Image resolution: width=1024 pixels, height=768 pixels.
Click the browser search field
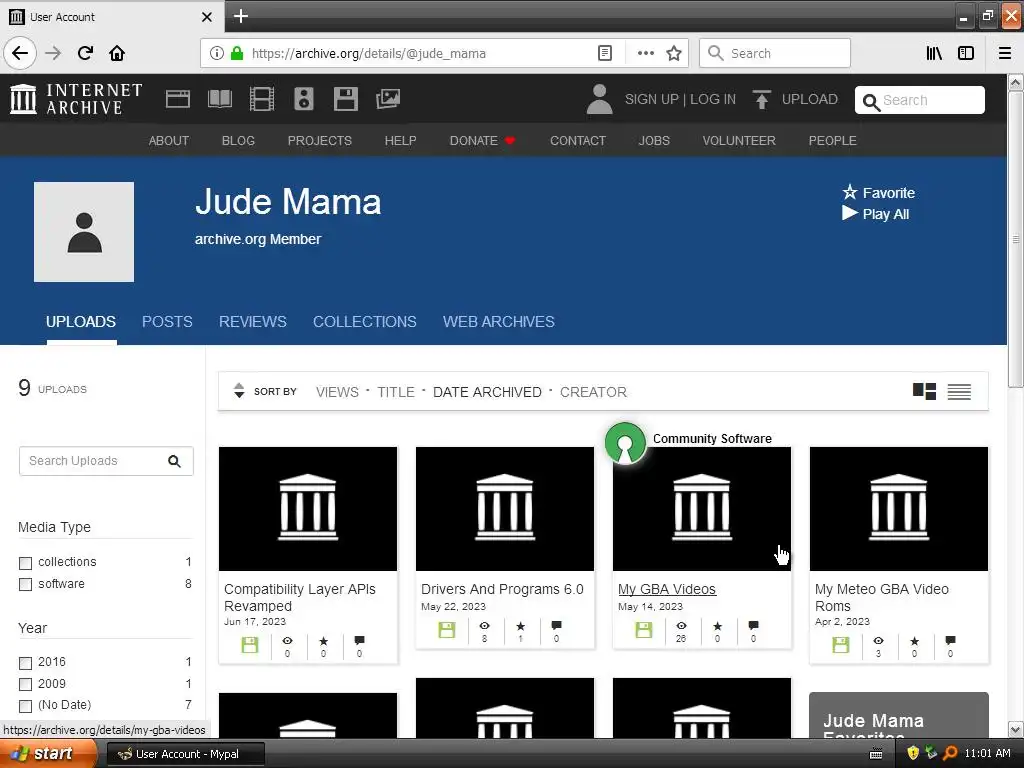coord(775,53)
